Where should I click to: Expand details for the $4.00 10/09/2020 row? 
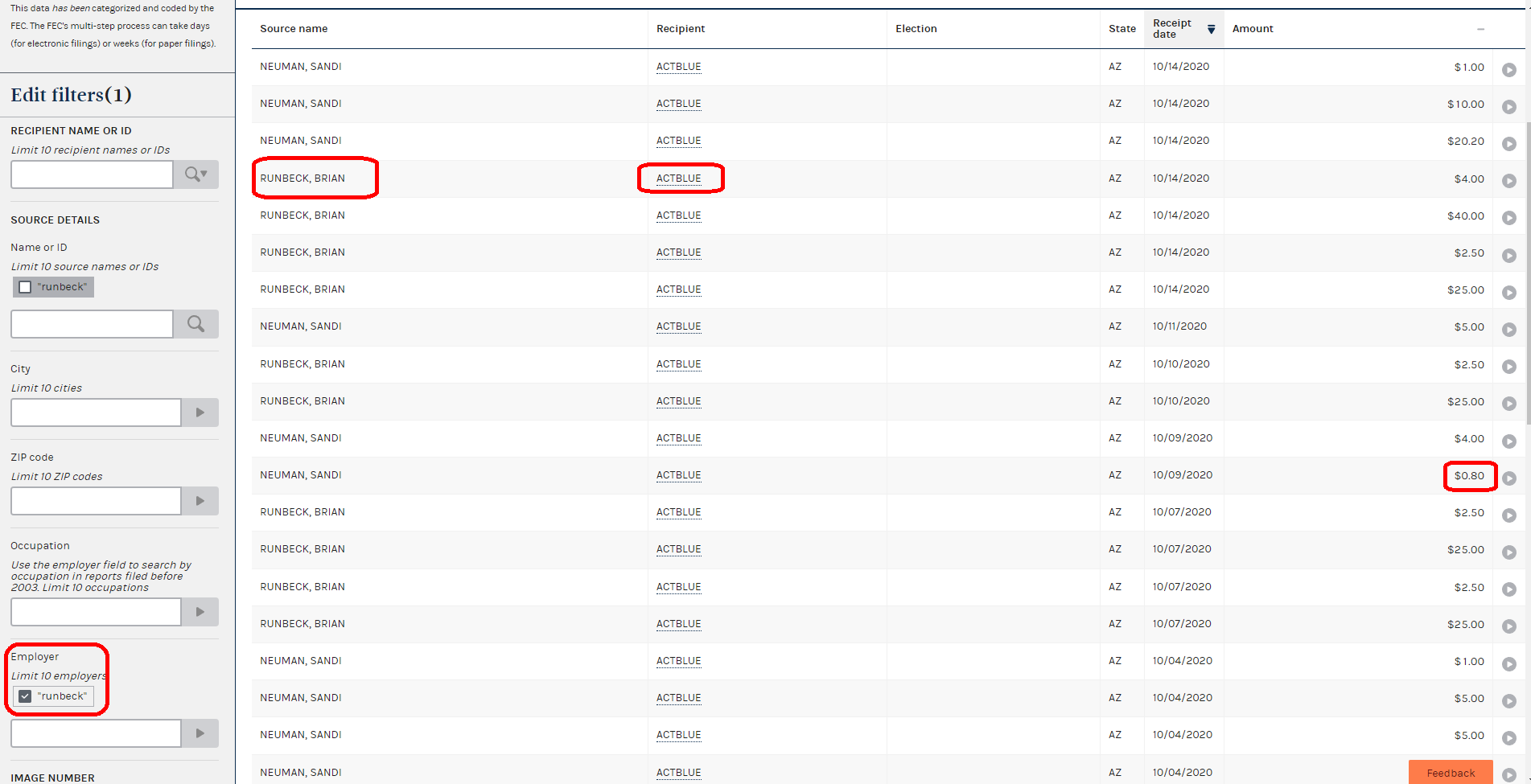(1508, 441)
